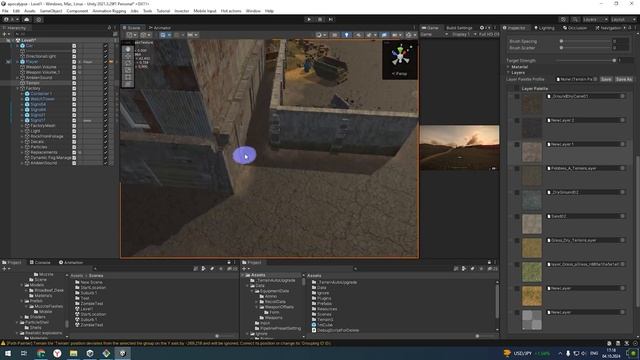This screenshot has width=640, height=360.
Task: Select the NewLayer 1 texture thumbnail
Action: click(532, 152)
